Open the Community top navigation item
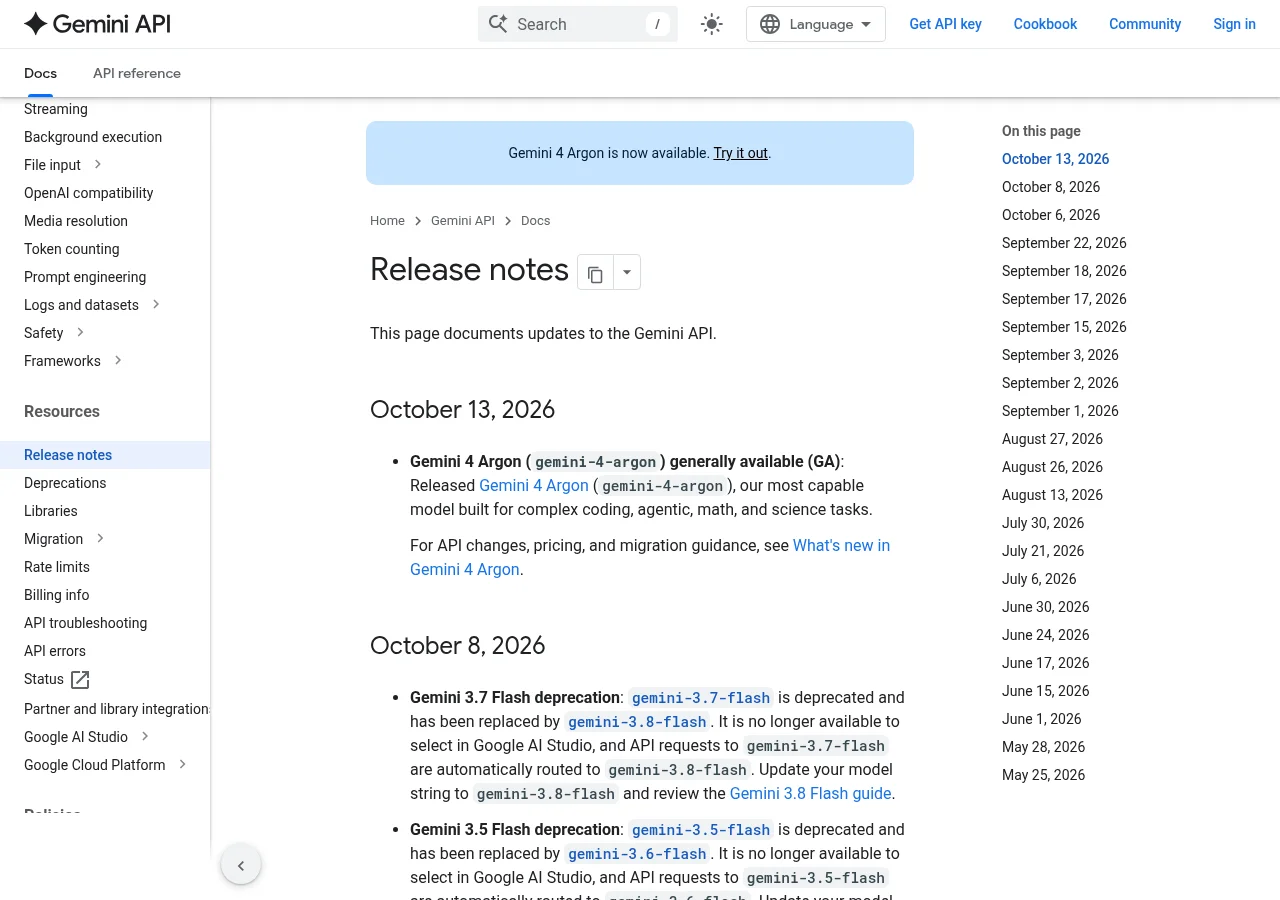Image resolution: width=1280 pixels, height=900 pixels. (x=1145, y=24)
